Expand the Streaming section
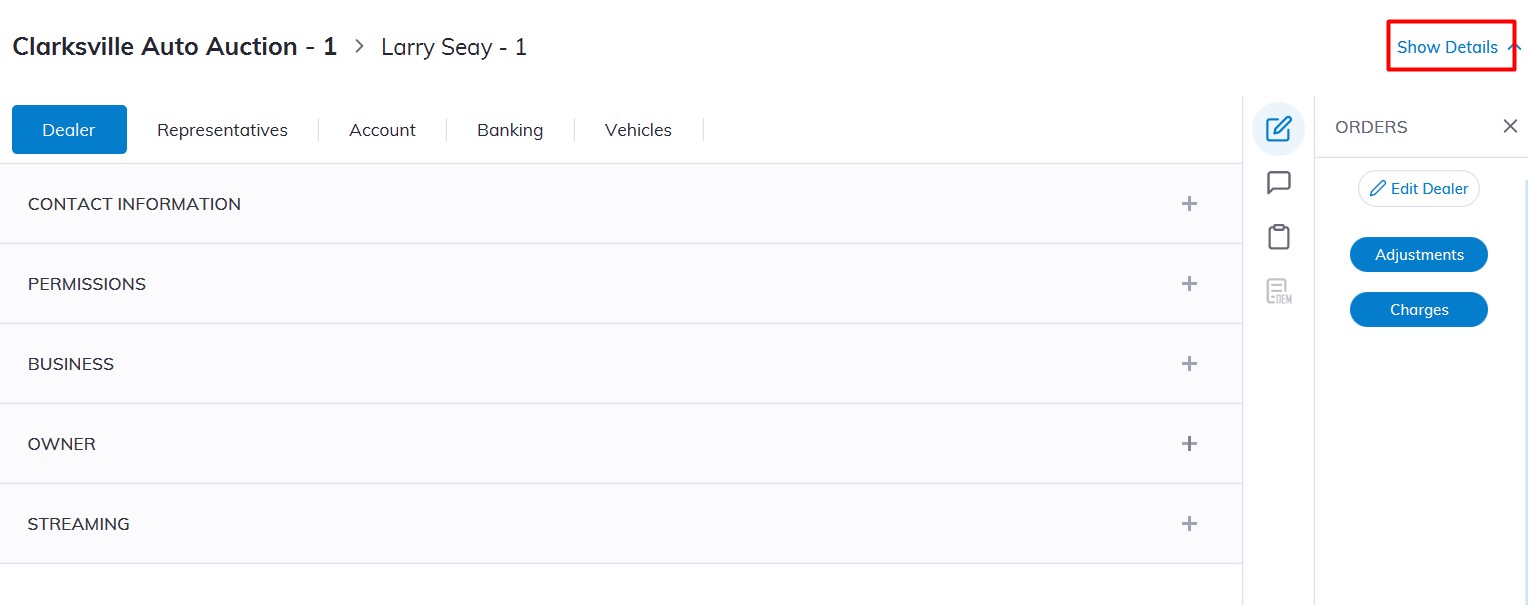 click(1189, 524)
